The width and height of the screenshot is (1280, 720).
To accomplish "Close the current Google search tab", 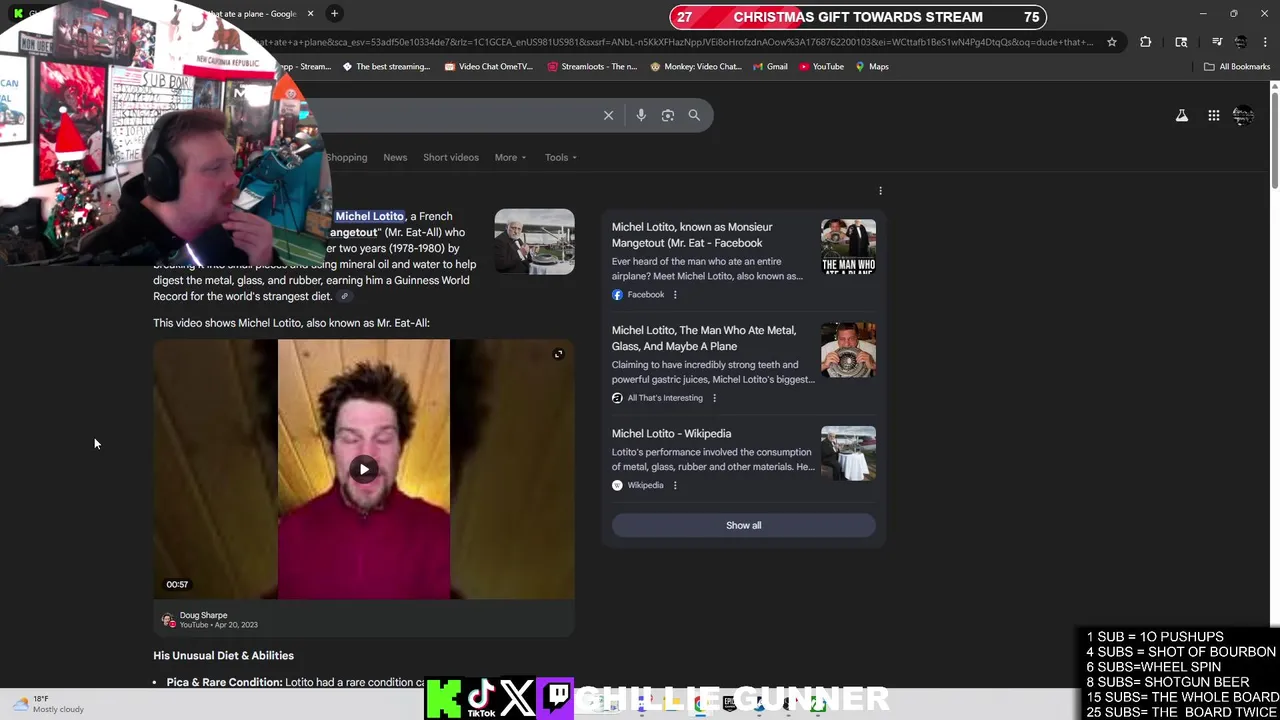I will 310,13.
